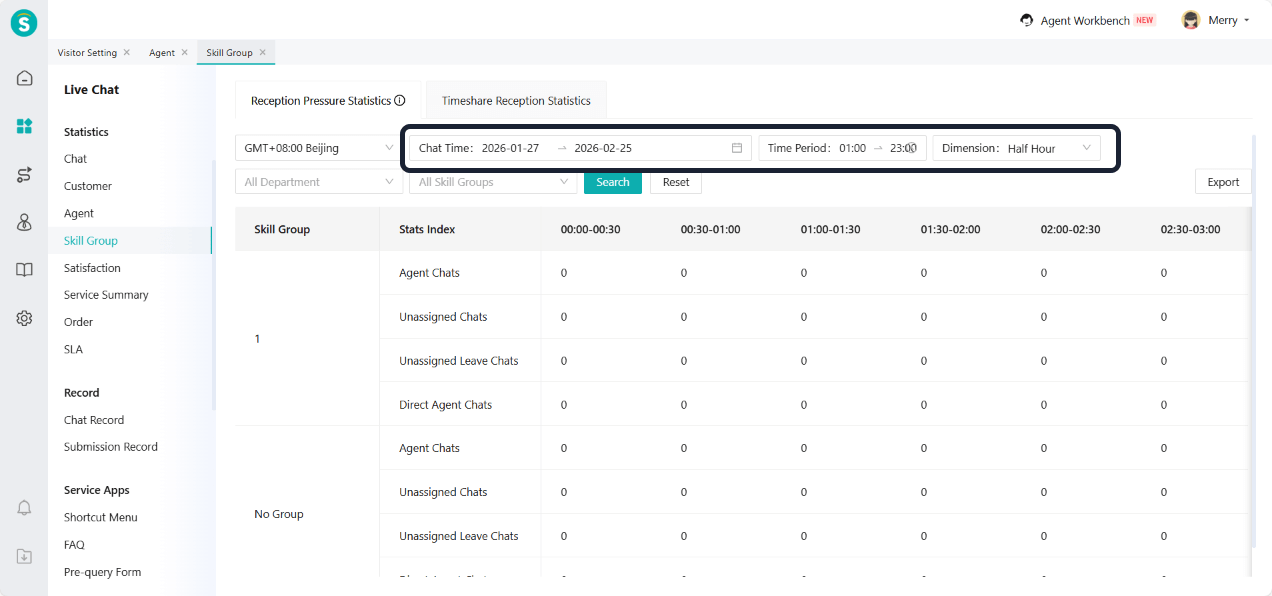Click the settings gear icon in sidebar
Screen dimensions: 1272x596
point(24,318)
